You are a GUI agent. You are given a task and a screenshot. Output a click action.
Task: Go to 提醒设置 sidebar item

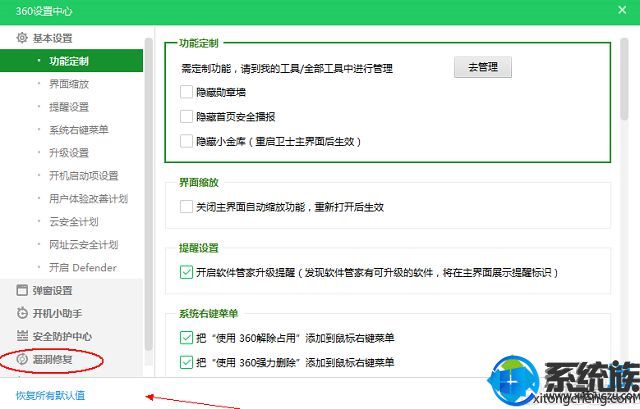[69, 107]
